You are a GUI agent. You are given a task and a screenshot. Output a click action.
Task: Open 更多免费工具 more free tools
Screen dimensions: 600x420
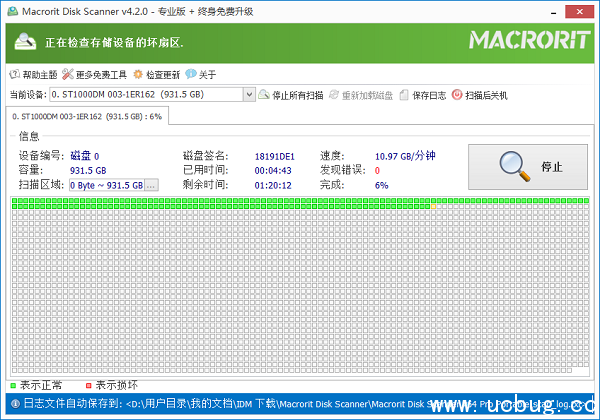click(94, 75)
